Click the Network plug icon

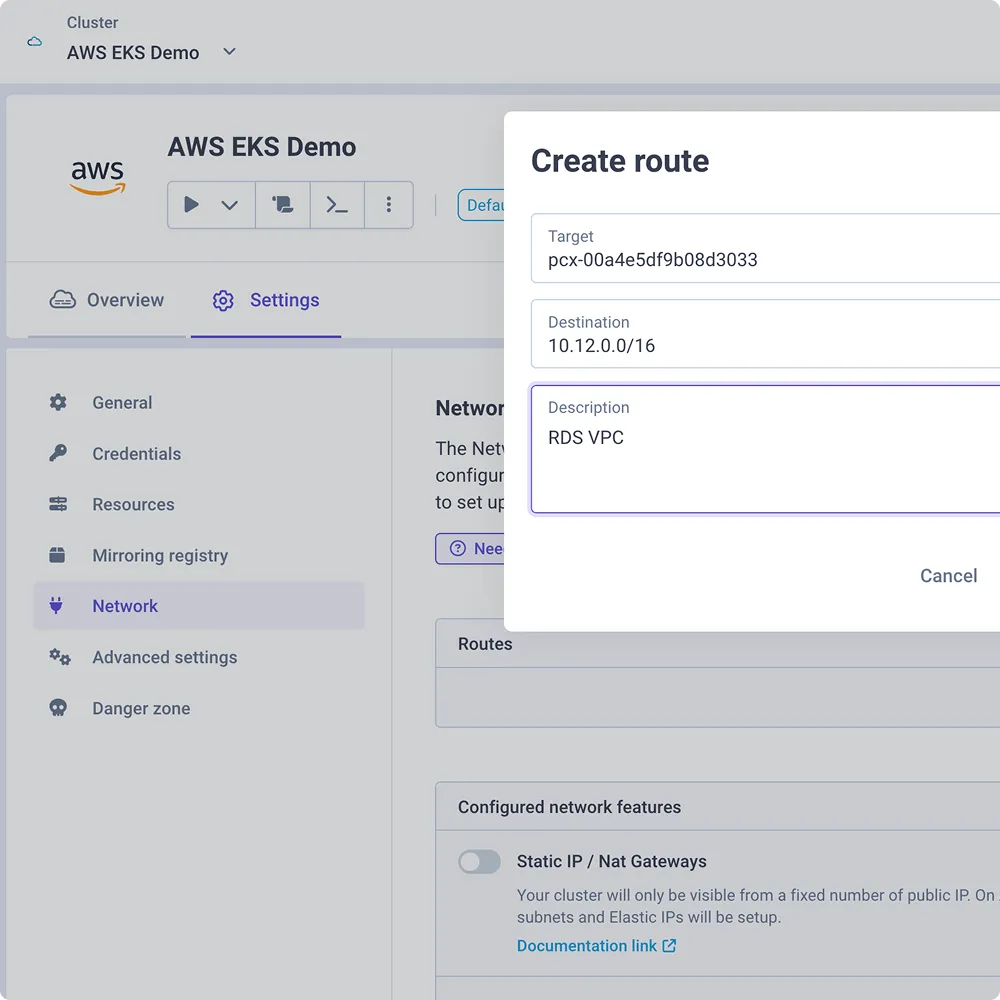tap(56, 605)
